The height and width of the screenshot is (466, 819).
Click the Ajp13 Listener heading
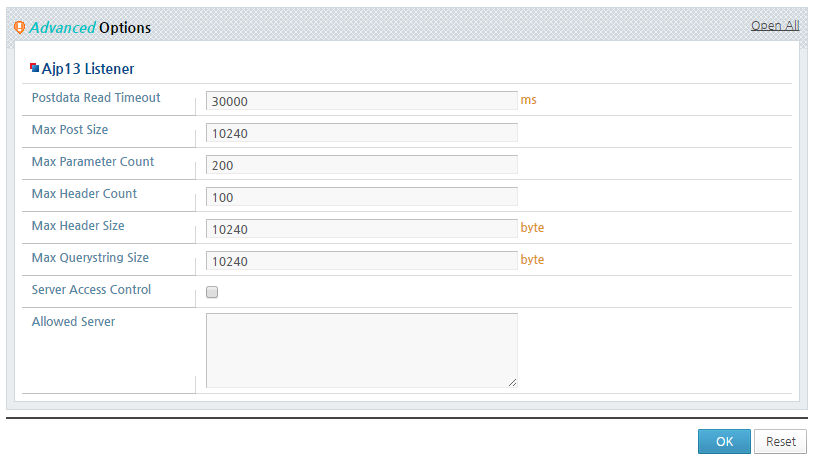click(88, 68)
